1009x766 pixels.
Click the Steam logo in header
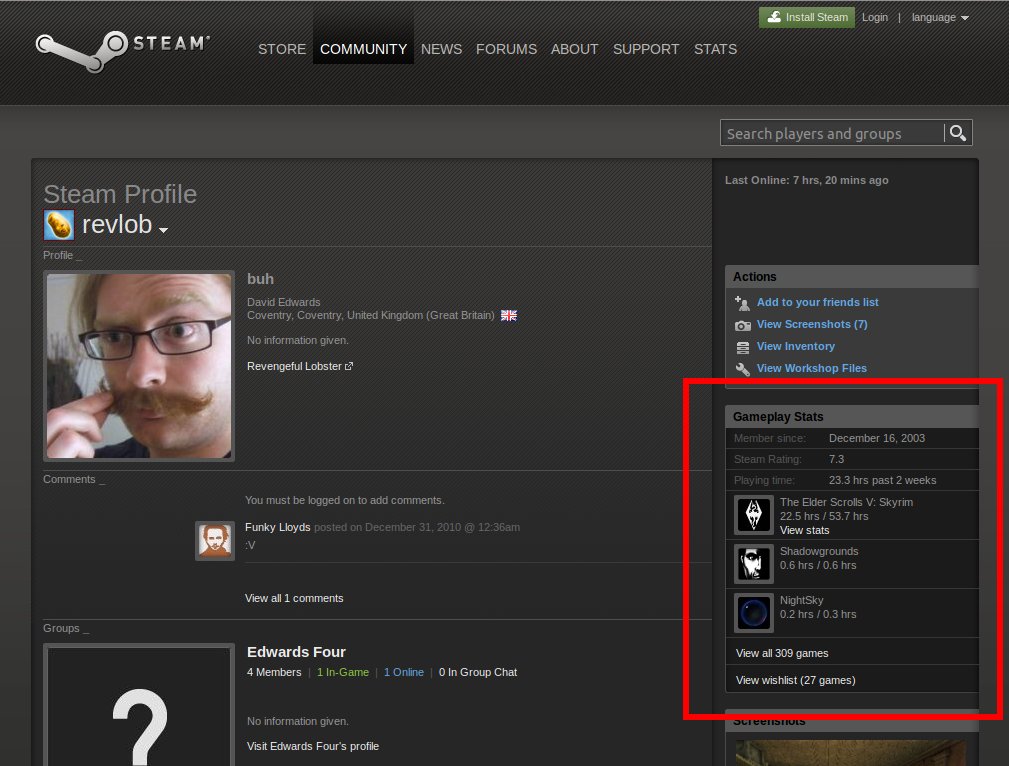(x=122, y=47)
